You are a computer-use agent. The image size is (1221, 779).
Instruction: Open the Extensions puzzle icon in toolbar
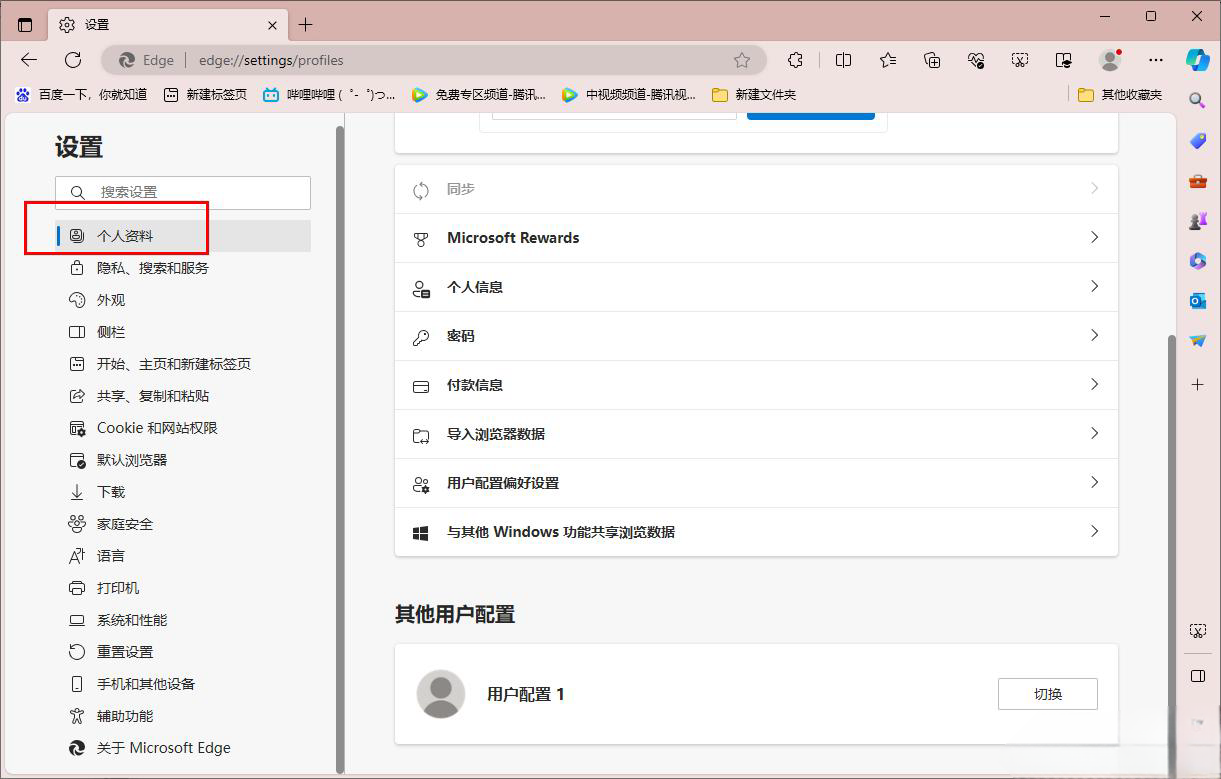tap(795, 60)
